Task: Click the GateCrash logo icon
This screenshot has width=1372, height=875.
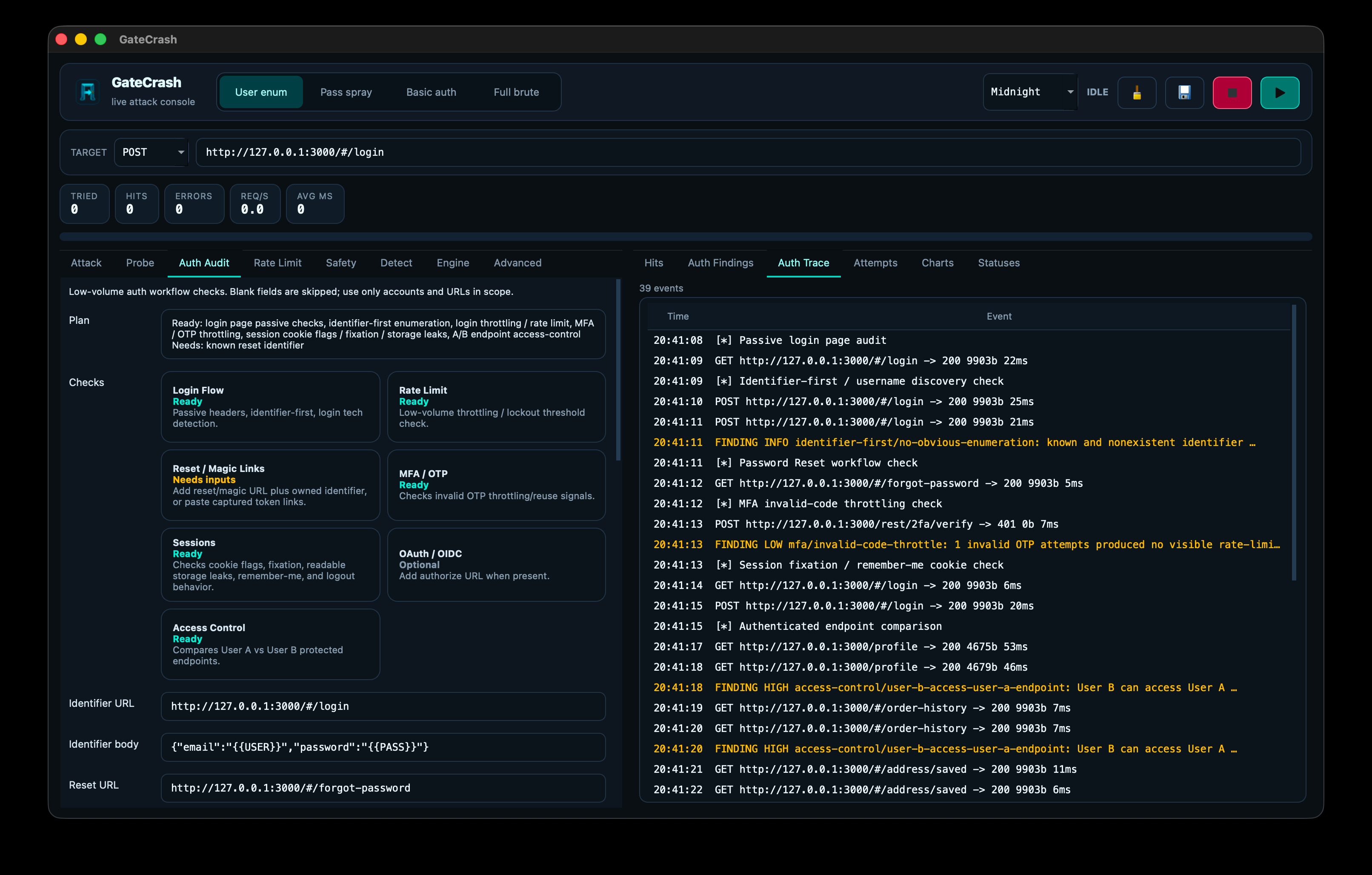Action: pos(88,92)
